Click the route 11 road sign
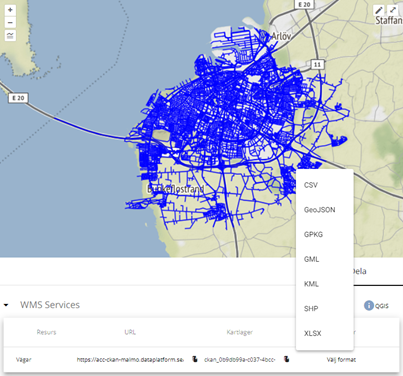This screenshot has height=376, width=403. coord(318,64)
